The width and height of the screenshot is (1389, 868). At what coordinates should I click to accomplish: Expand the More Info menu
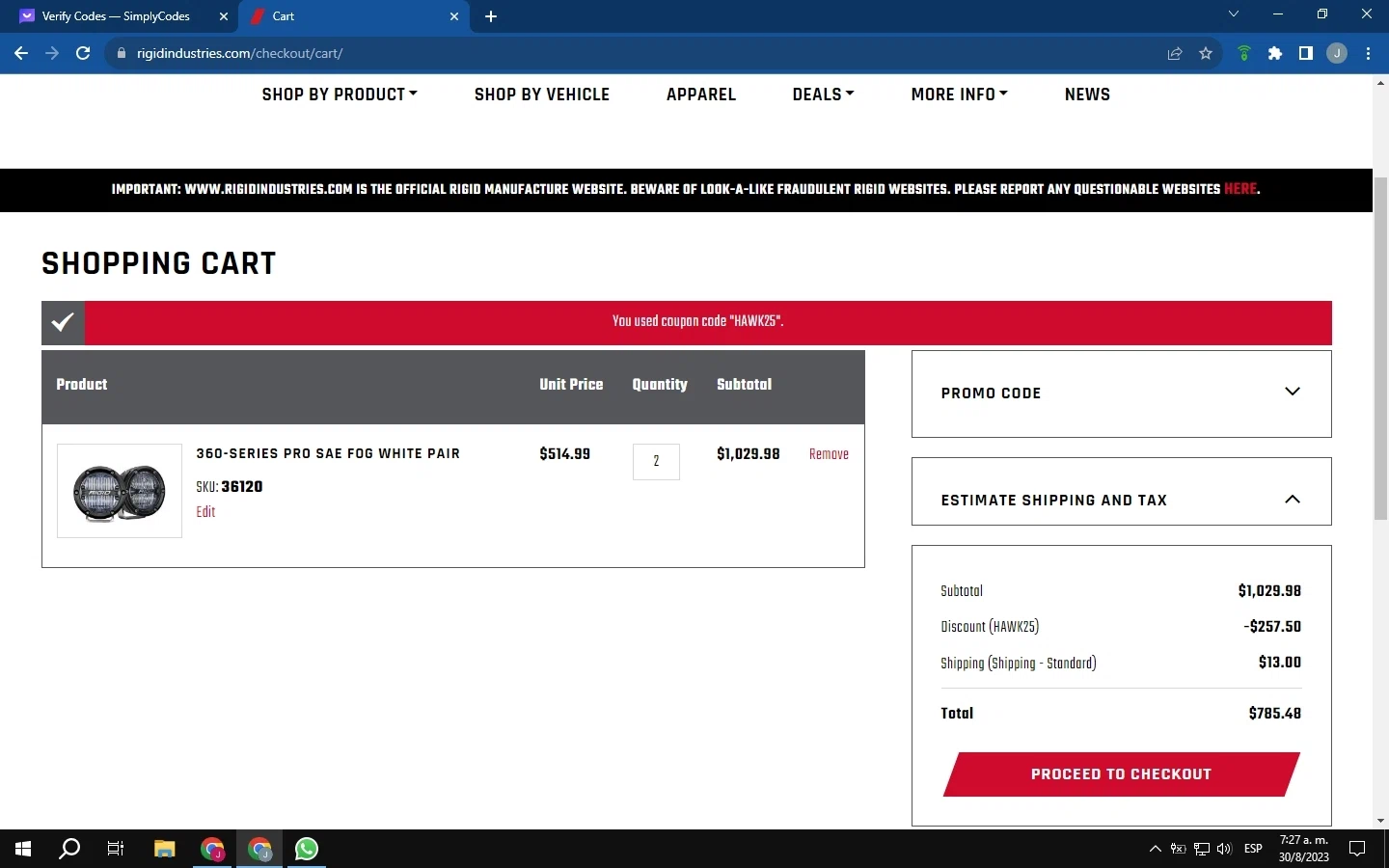point(959,95)
